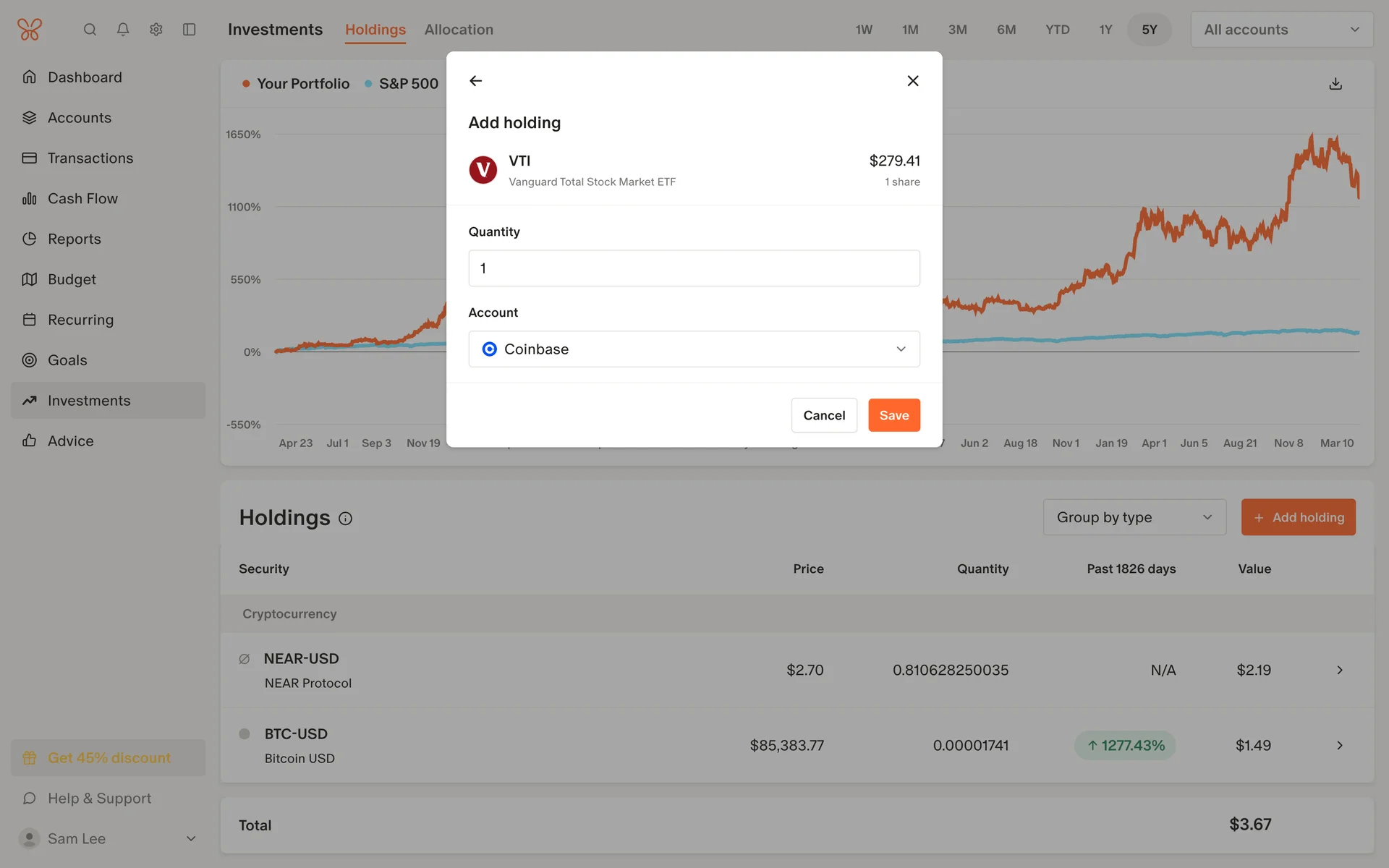Click the Quantity input field
1389x868 pixels.
pyautogui.click(x=694, y=268)
